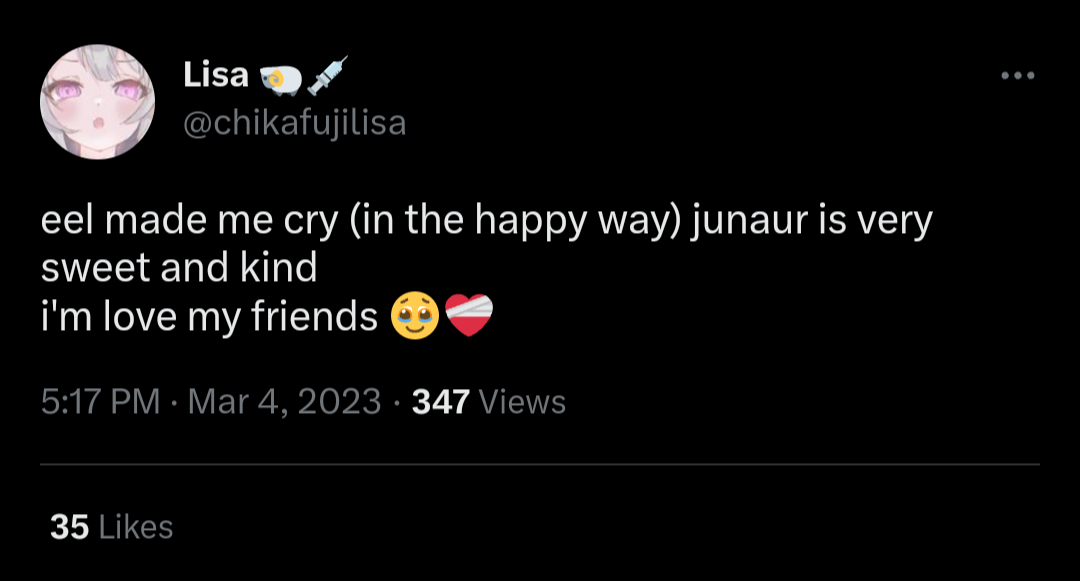Click the word Views after 347
This screenshot has height=581, width=1080.
coord(521,402)
